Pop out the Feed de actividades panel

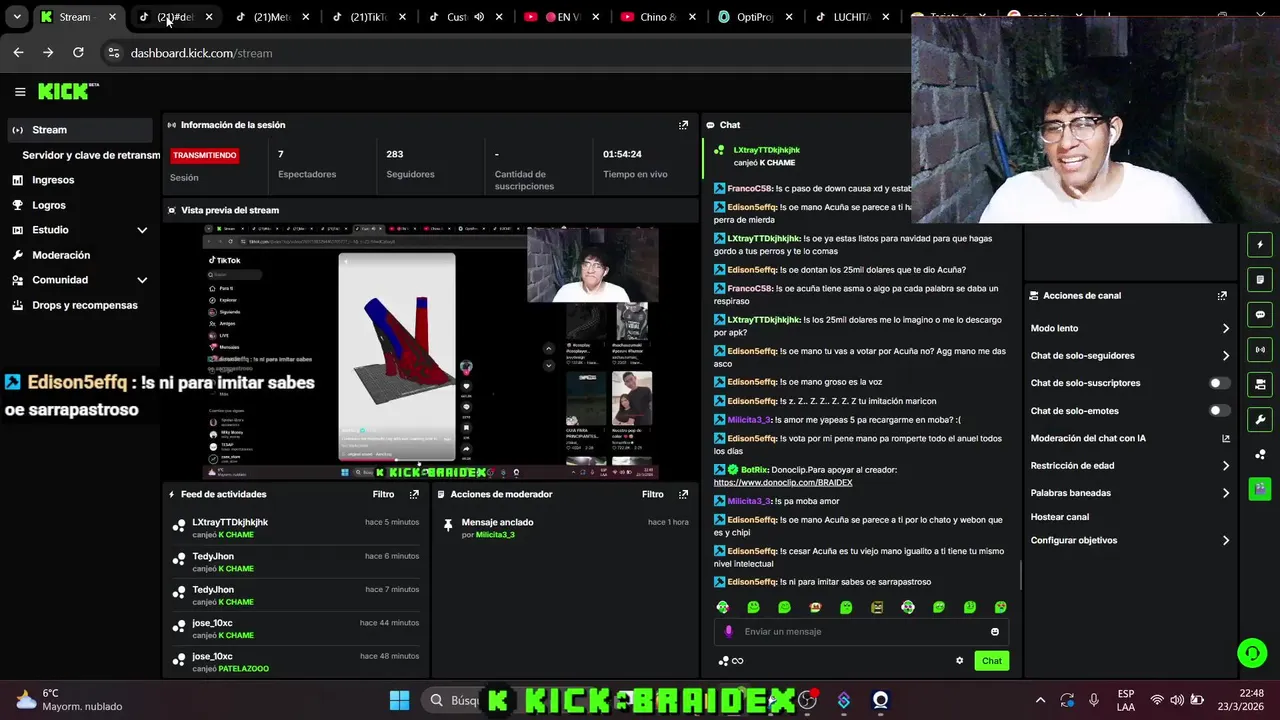pyautogui.click(x=414, y=494)
